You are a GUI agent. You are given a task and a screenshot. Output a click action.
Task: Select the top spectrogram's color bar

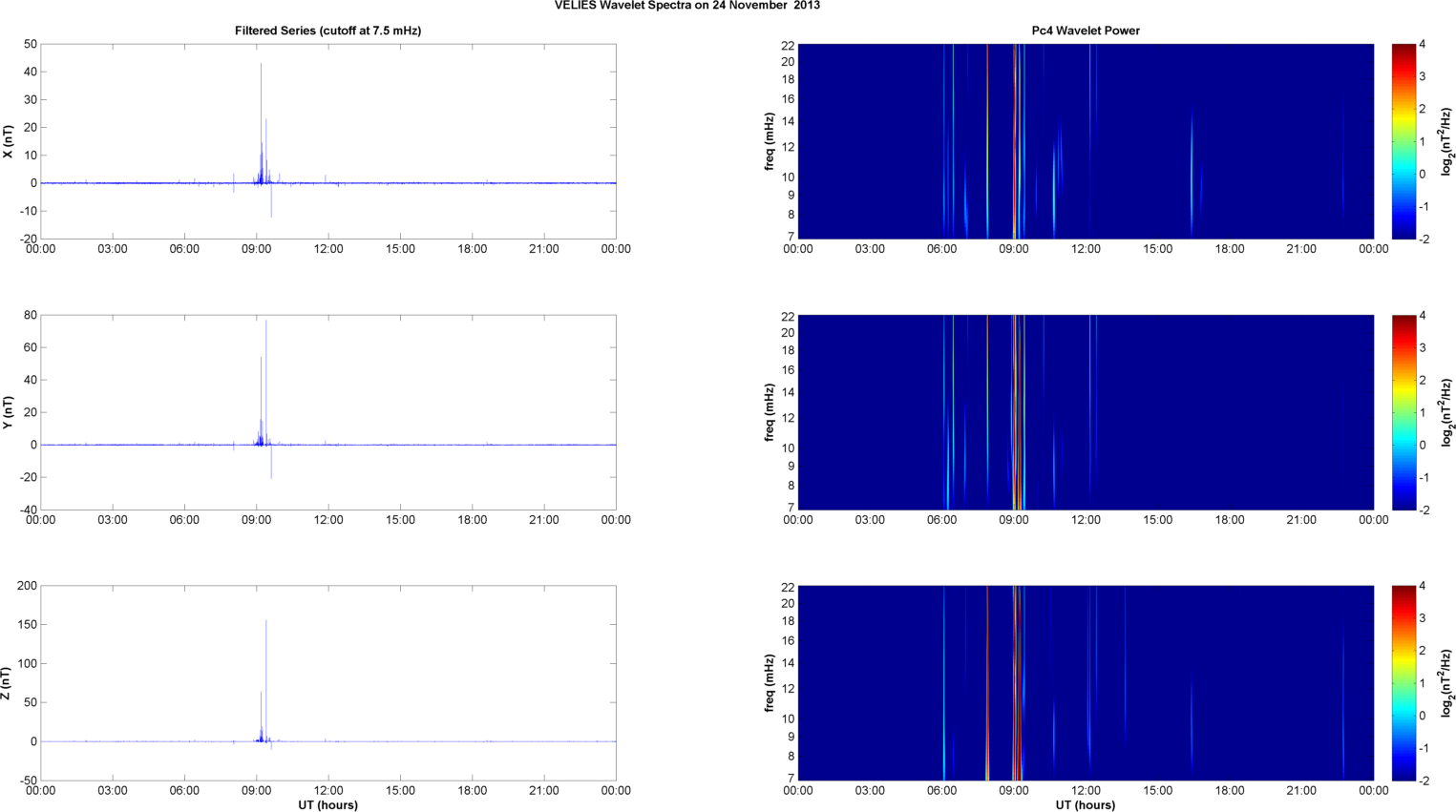tap(1403, 141)
